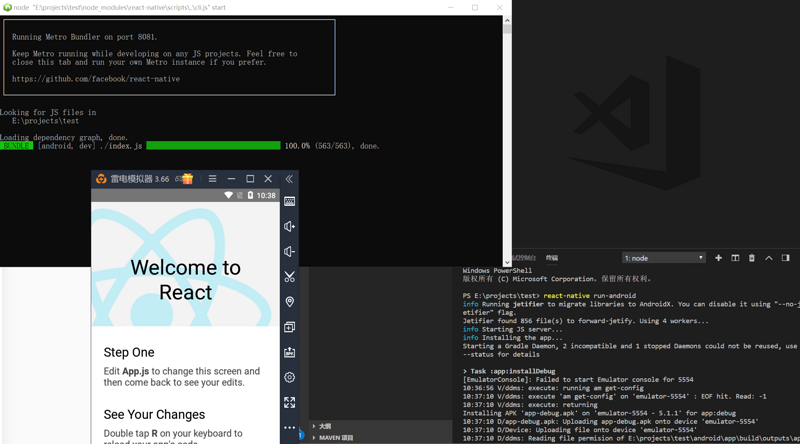
Task: Click the green BUNDLE label in console
Action: pos(16,145)
